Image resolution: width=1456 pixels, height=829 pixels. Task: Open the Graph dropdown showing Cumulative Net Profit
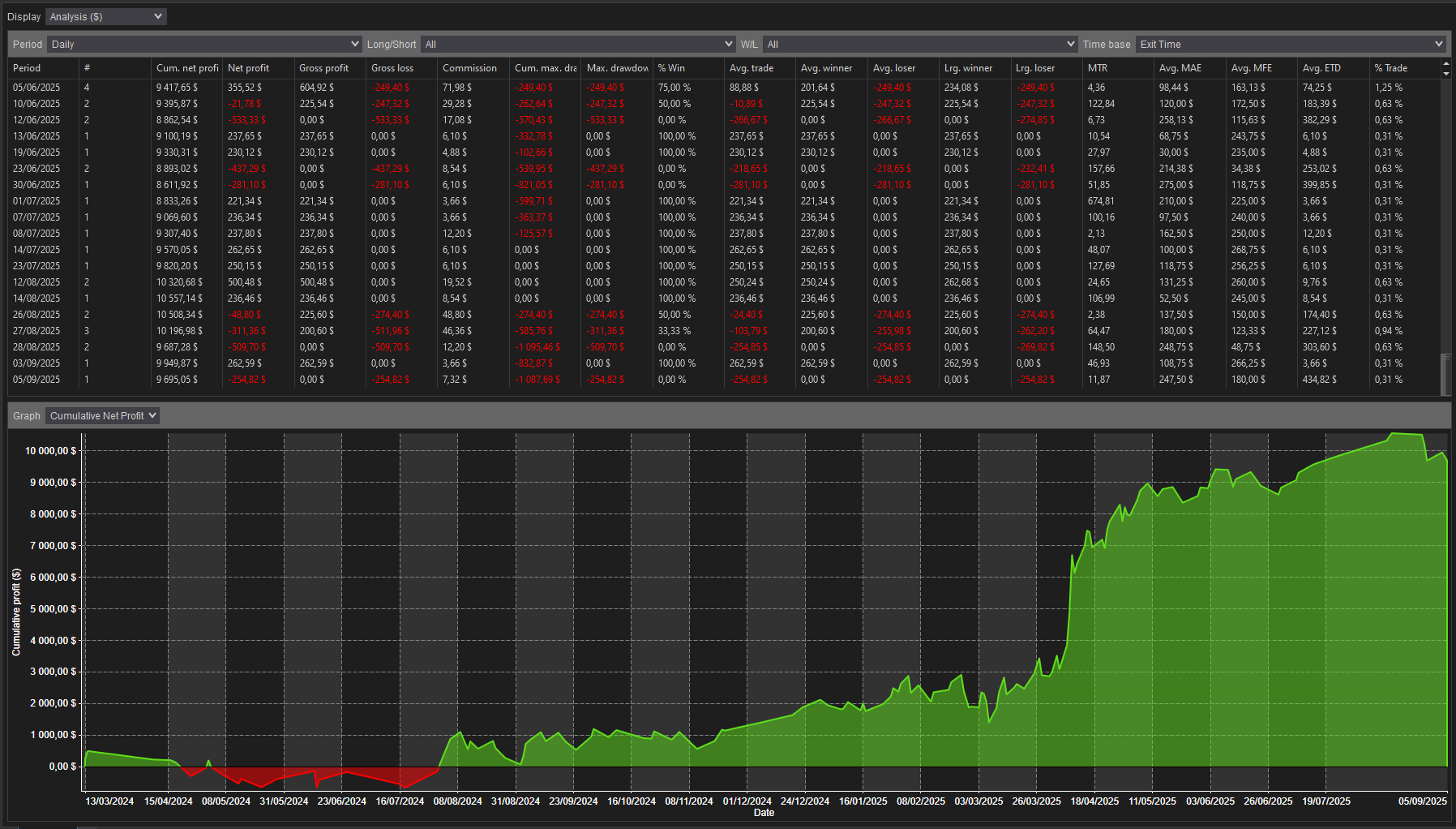click(102, 415)
